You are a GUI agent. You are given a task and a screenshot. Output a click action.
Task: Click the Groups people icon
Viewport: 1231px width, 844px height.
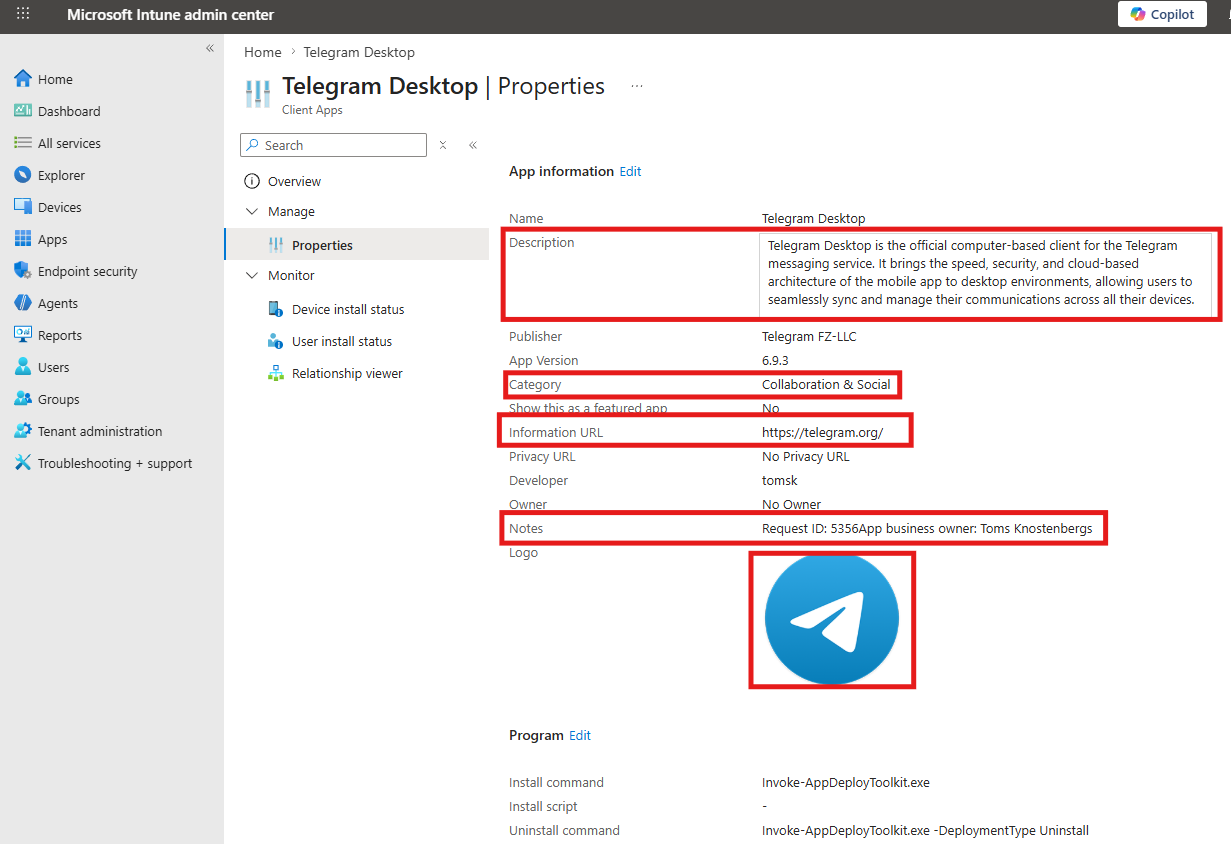(23, 399)
